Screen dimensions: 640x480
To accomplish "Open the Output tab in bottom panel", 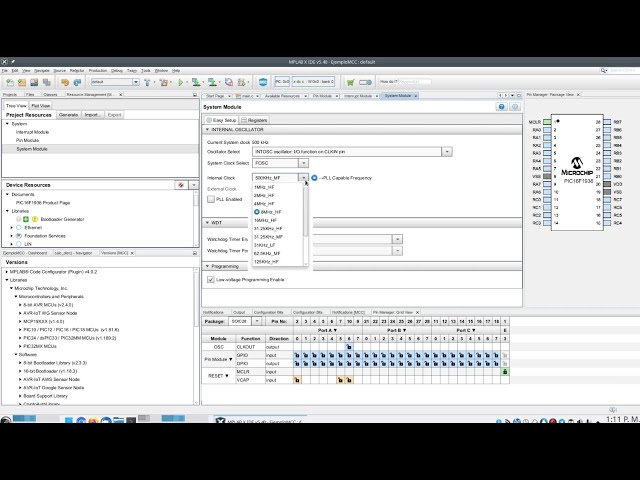I will click(x=239, y=312).
